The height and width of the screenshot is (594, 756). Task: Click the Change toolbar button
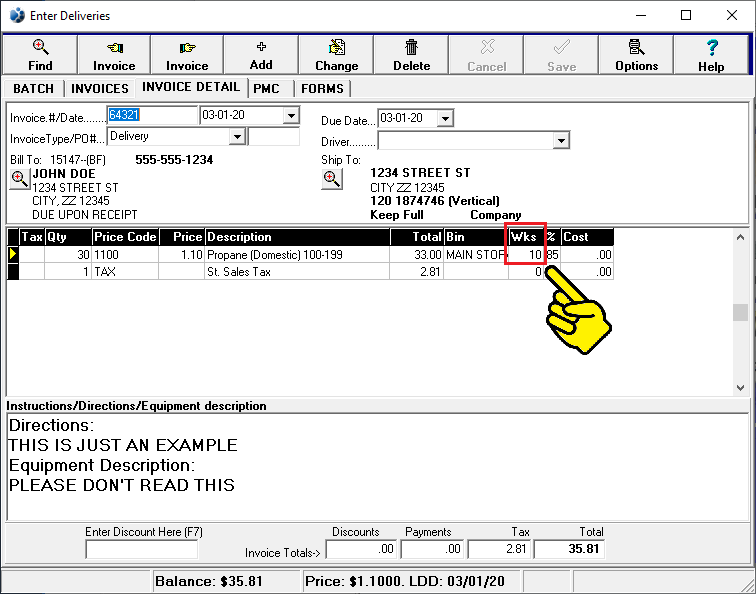click(x=337, y=54)
